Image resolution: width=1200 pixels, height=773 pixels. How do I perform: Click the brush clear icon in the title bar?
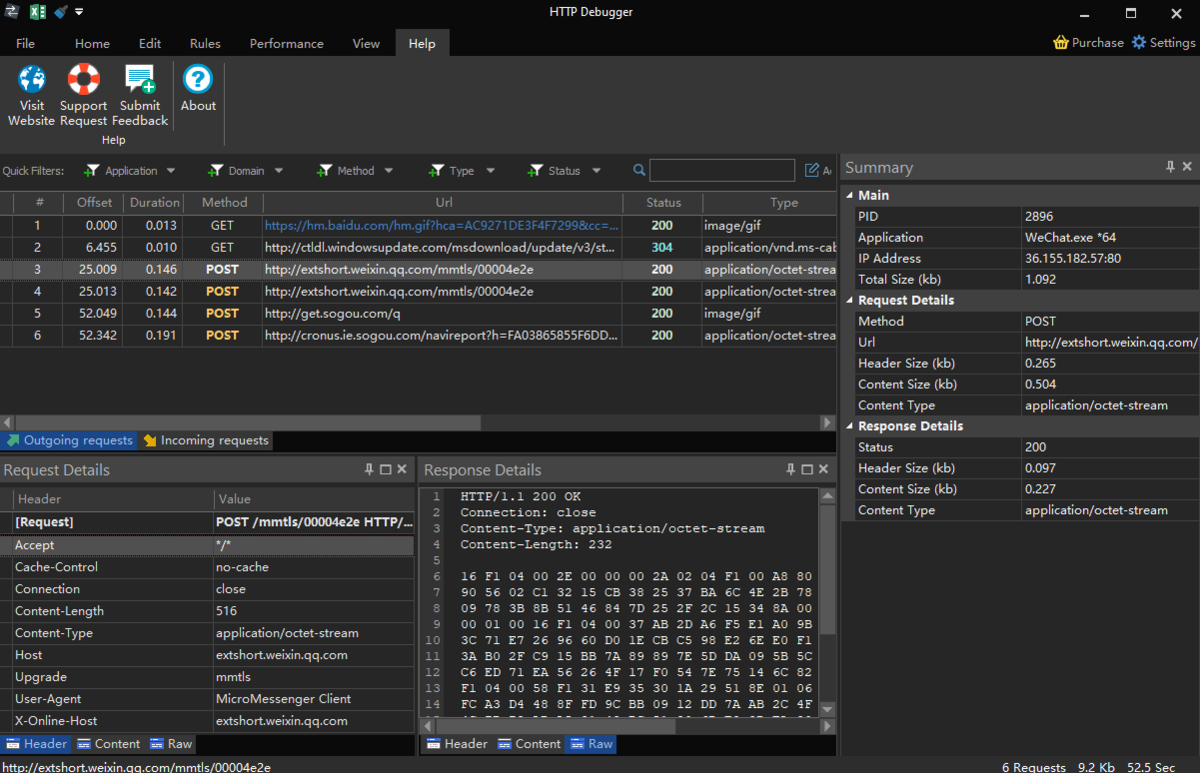[x=61, y=12]
